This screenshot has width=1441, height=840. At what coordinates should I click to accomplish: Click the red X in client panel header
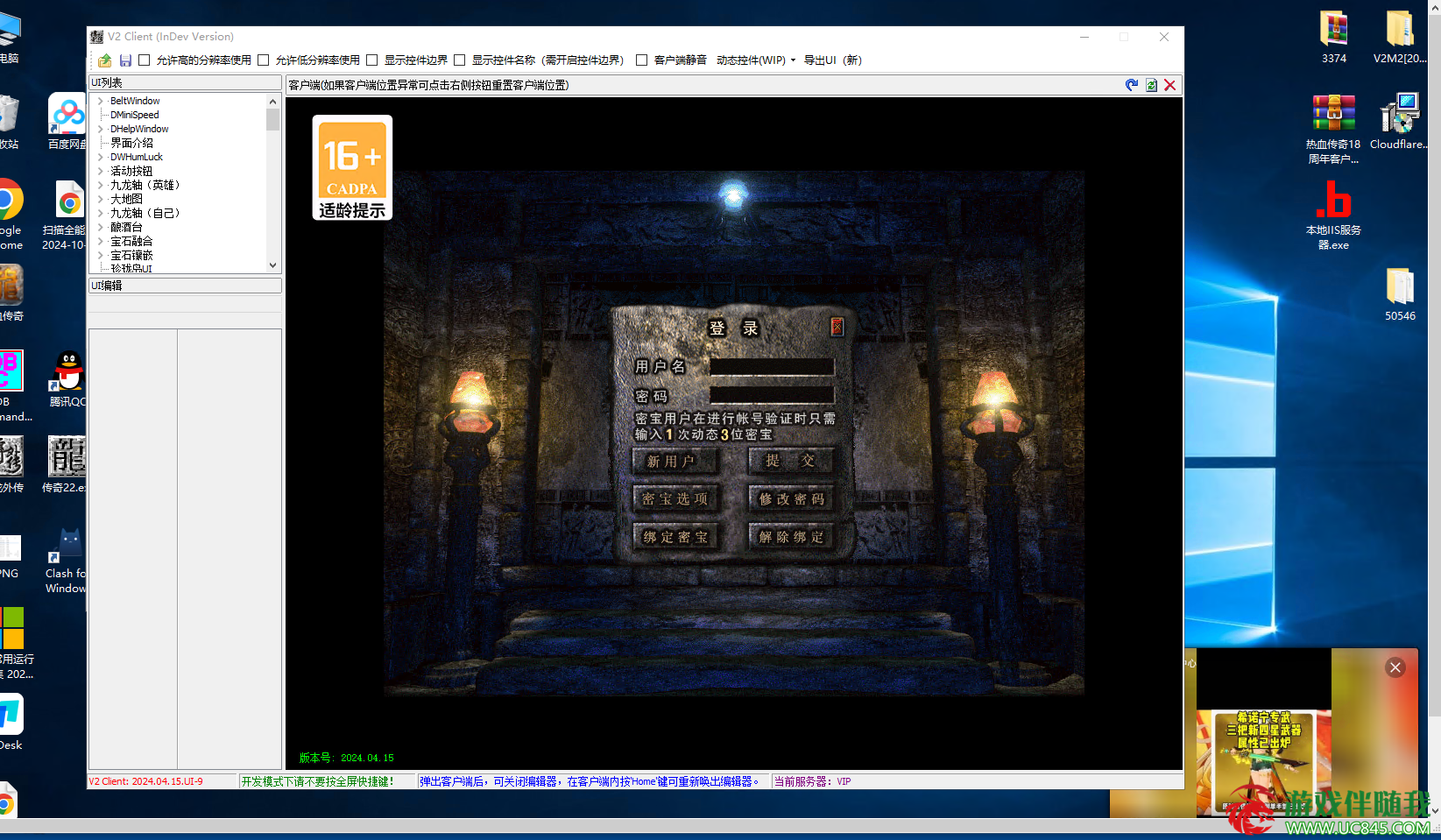coord(1169,85)
